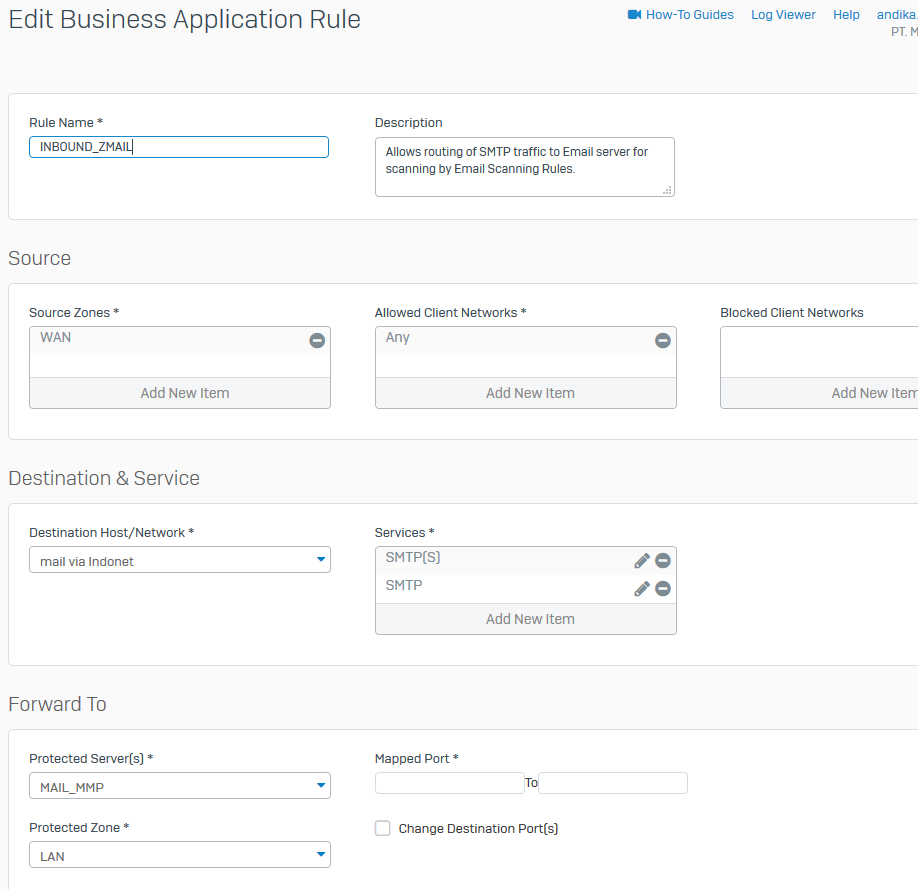Enable Change Destination Port(s) checkbox
This screenshot has width=918, height=889.
[x=383, y=828]
